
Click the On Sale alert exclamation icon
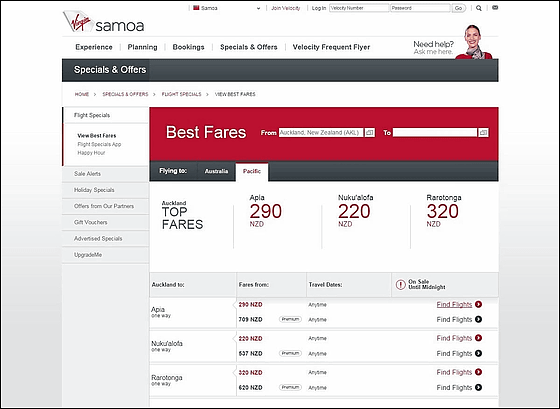point(400,285)
